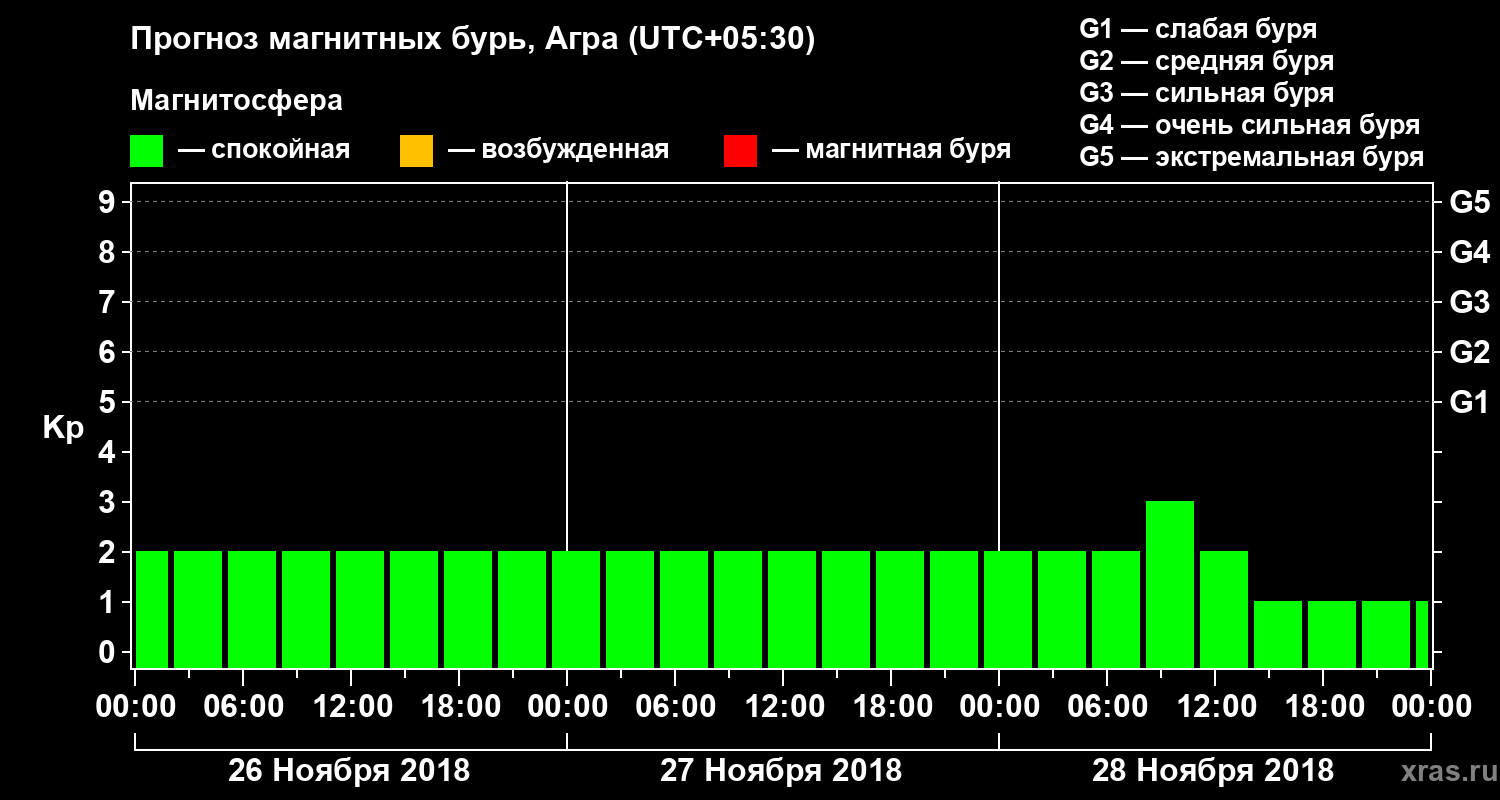Click the red 'магнитная буря' legend swatch
This screenshot has width=1500, height=800.
tap(740, 151)
